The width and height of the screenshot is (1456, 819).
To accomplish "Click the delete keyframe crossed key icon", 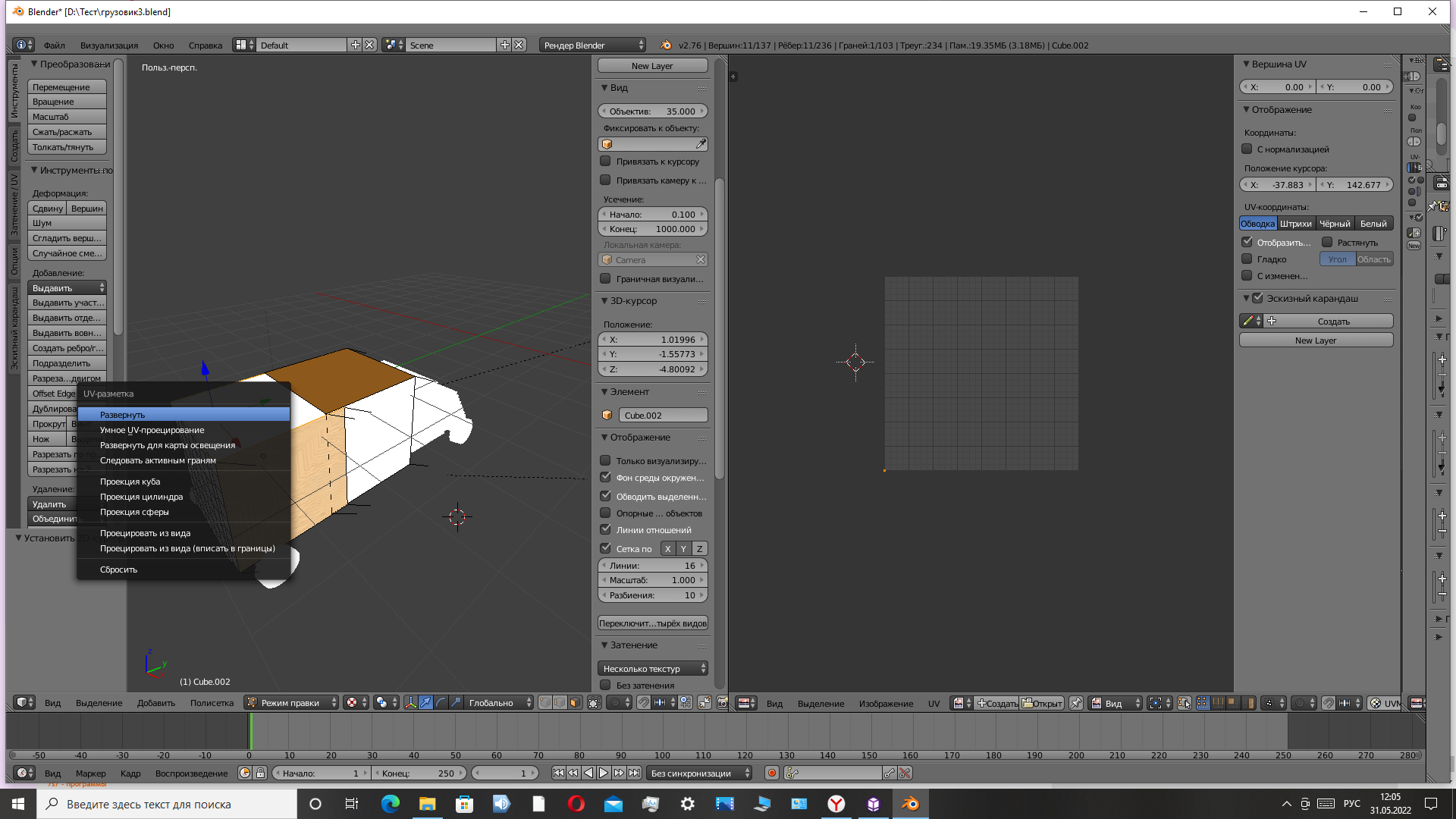I will pyautogui.click(x=904, y=773).
